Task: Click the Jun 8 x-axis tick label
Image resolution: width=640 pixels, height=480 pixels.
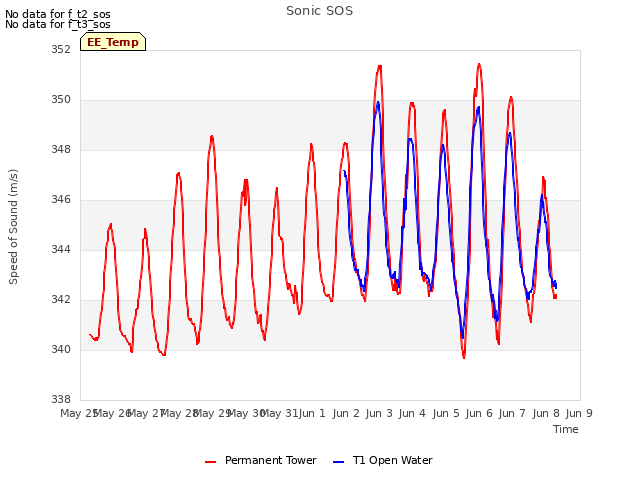Action: pyautogui.click(x=546, y=413)
